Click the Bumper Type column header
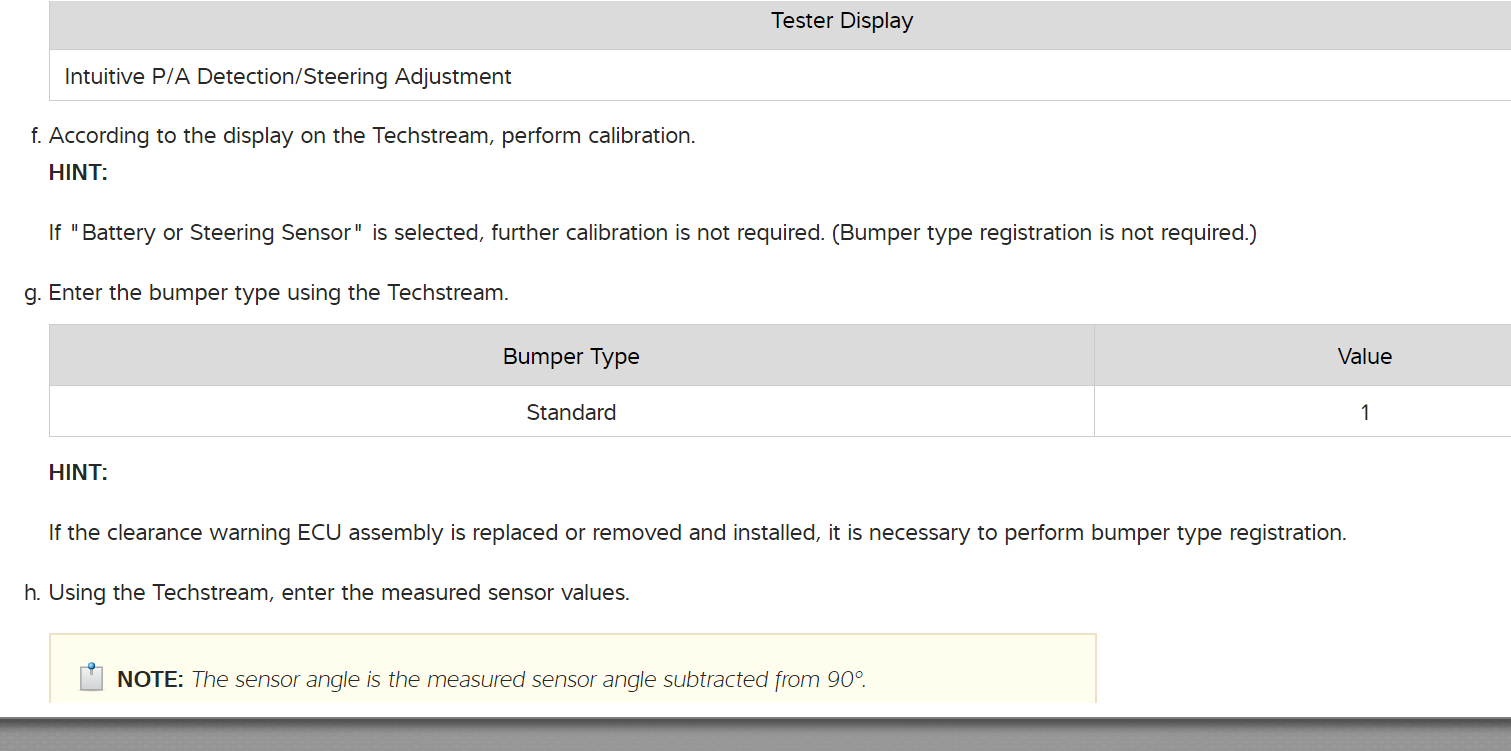 pyautogui.click(x=571, y=357)
